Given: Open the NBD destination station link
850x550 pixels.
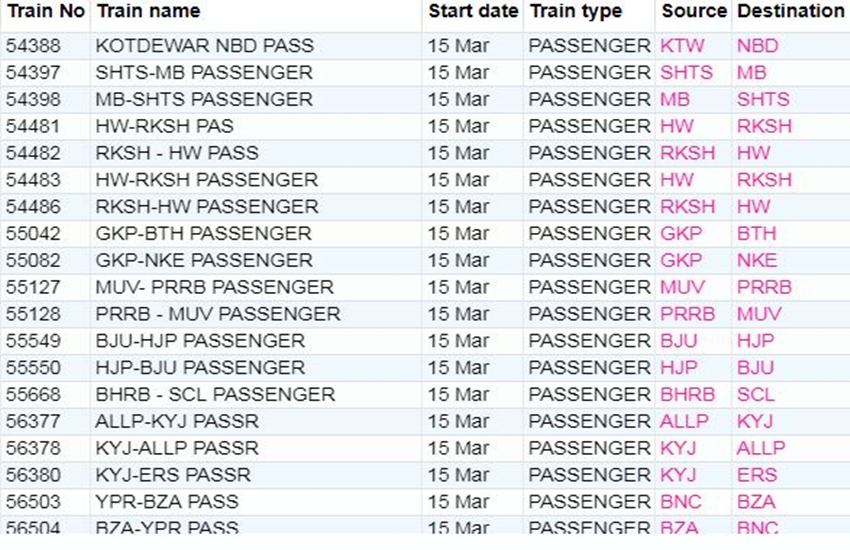Looking at the screenshot, I should coord(757,46).
